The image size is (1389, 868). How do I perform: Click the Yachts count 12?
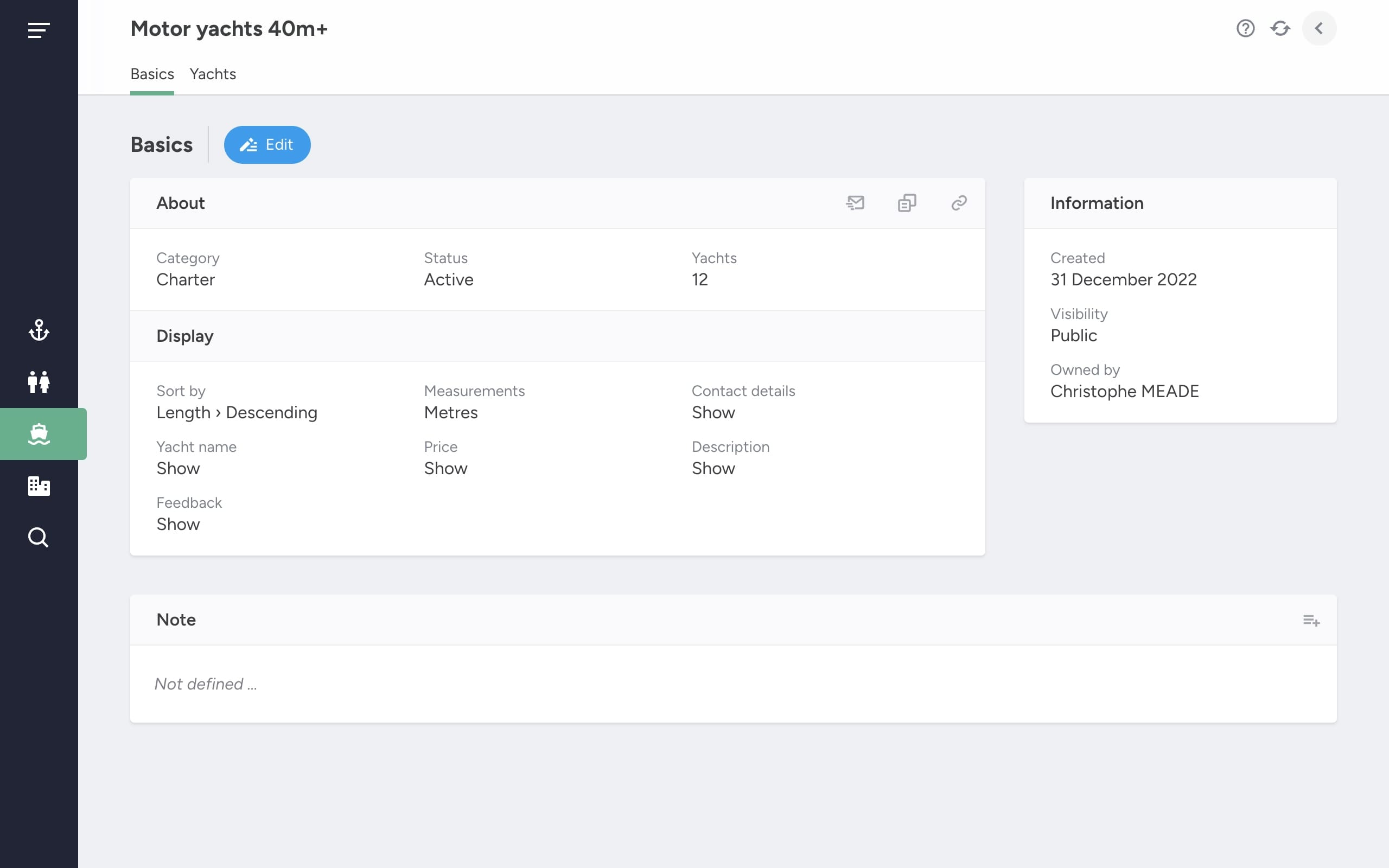[x=700, y=279]
